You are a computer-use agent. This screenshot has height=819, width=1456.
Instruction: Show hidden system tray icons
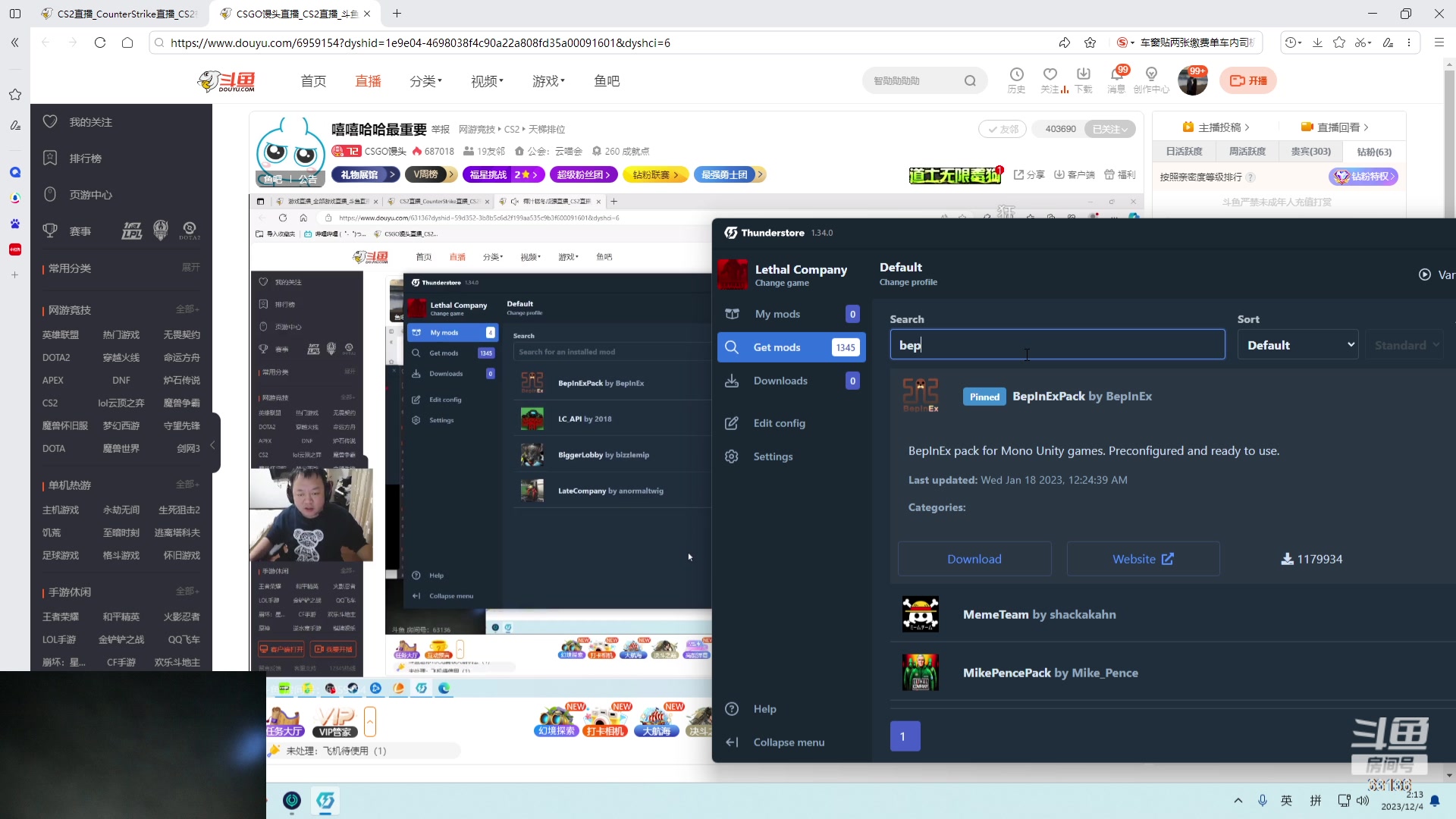(x=1238, y=800)
